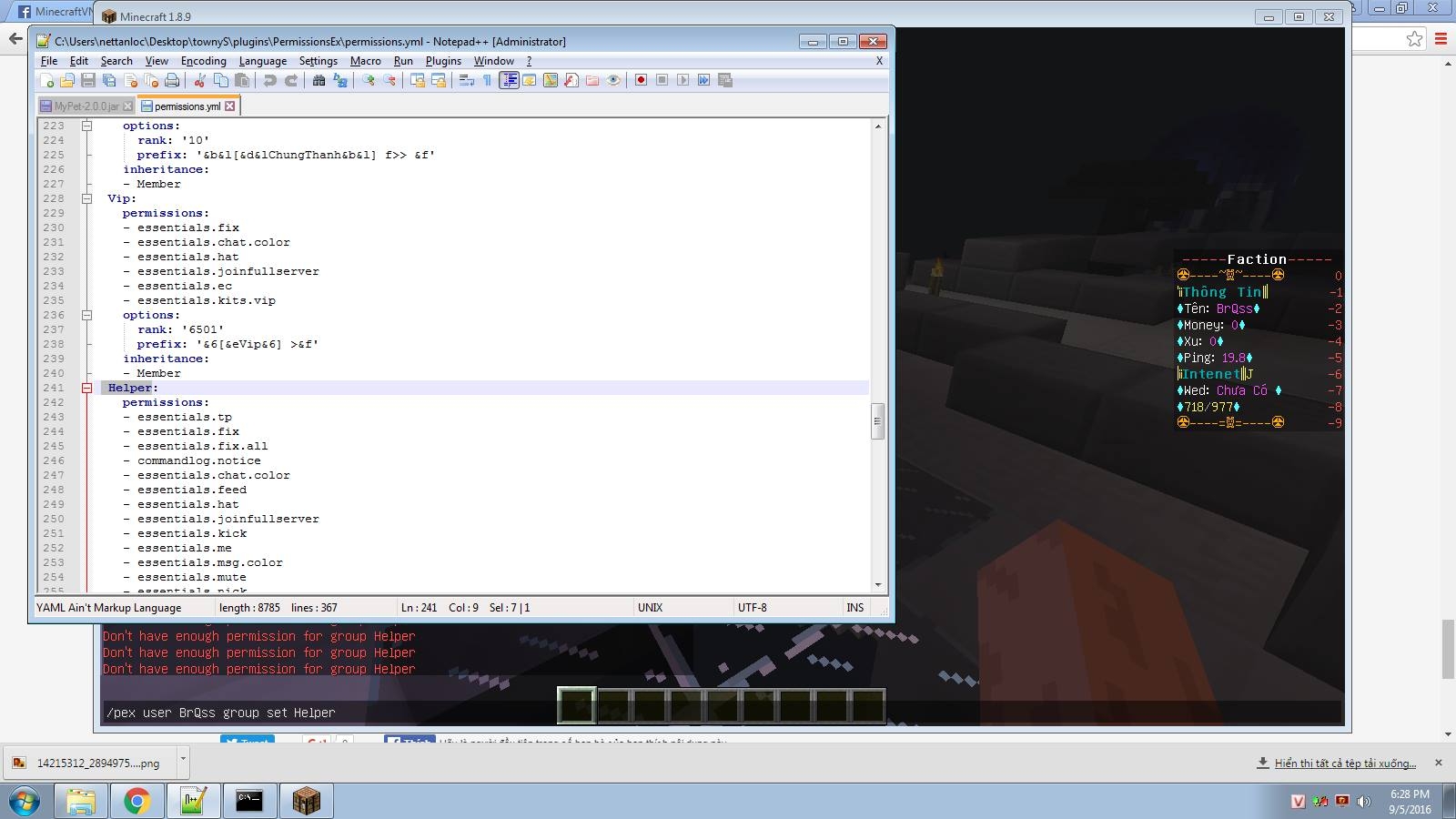Open the Windows Start menu
The height and width of the screenshot is (819, 1456).
click(25, 802)
